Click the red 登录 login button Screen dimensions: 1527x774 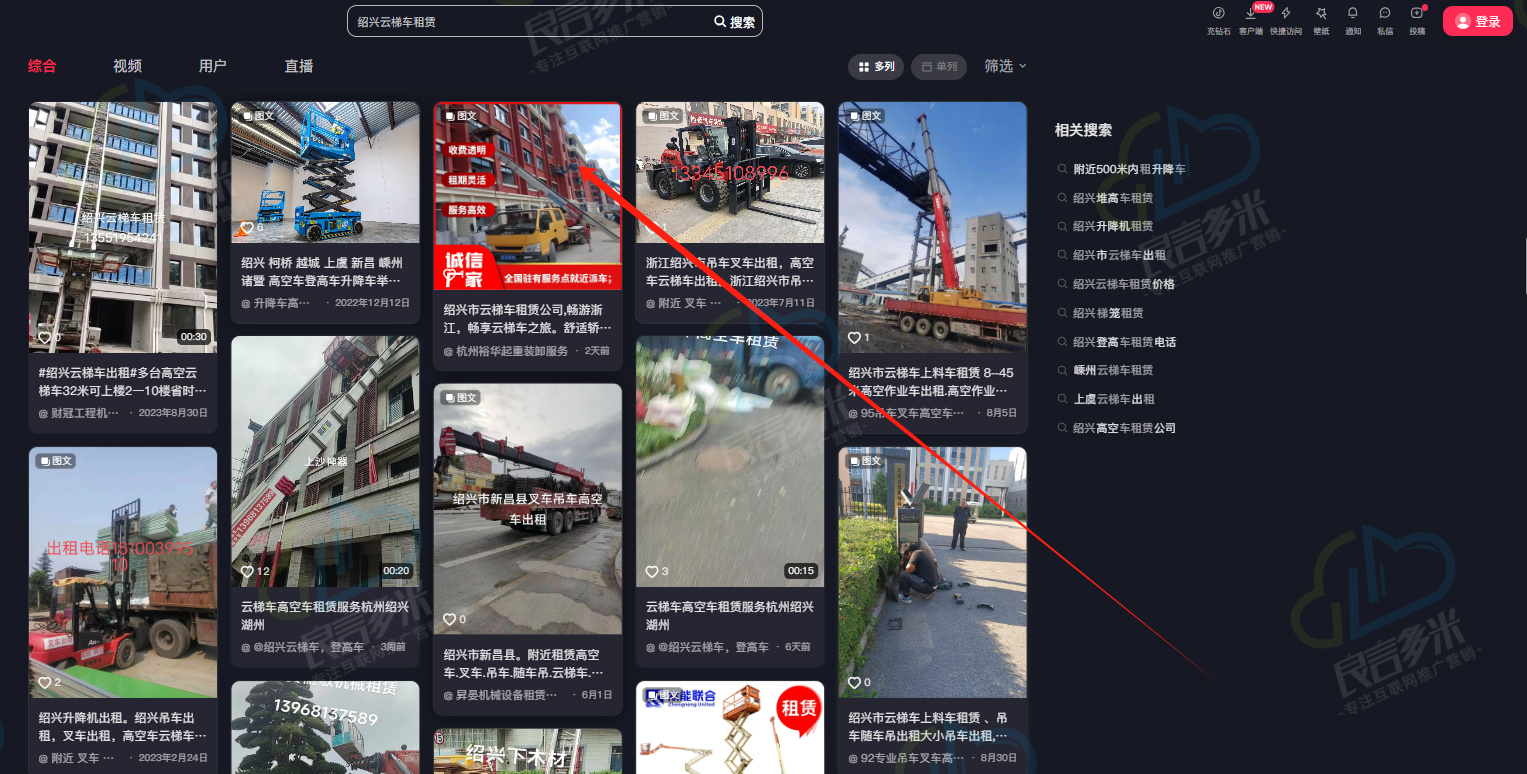pos(1477,21)
